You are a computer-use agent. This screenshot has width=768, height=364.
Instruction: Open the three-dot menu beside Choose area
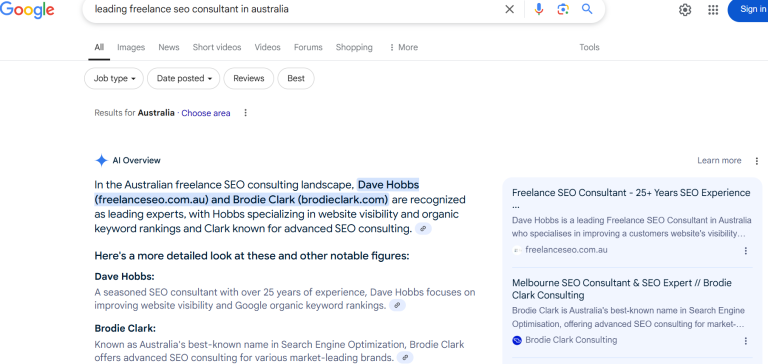point(245,113)
